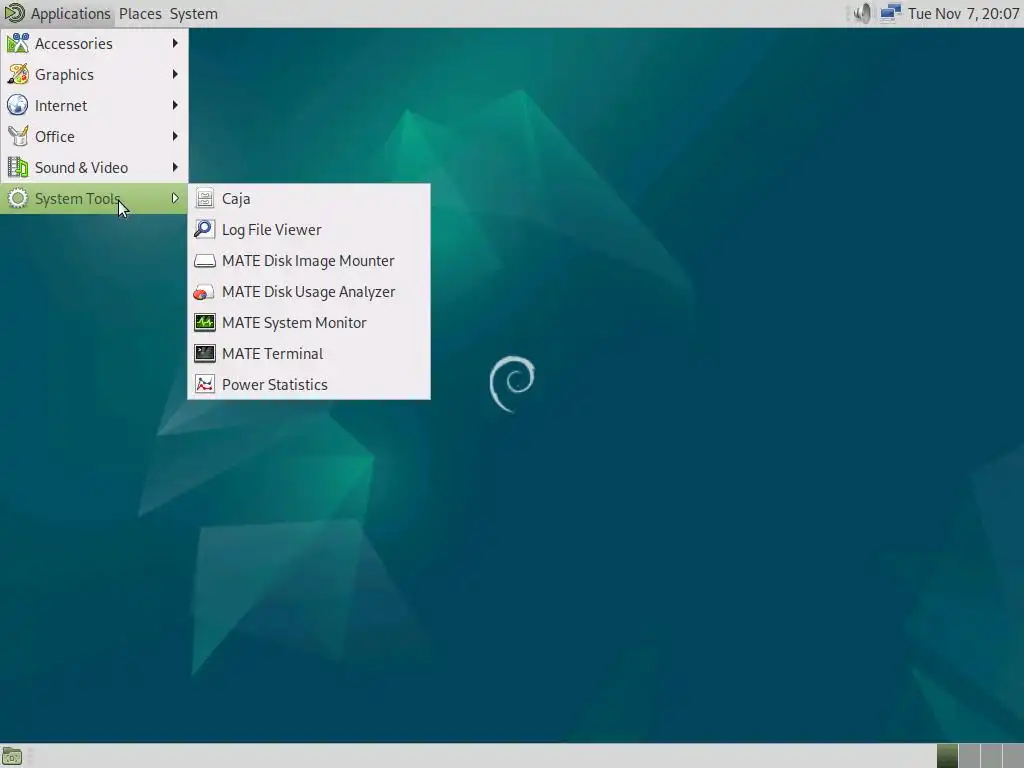1024x768 pixels.
Task: Open the Applications menu in top panel
Action: [x=57, y=14]
